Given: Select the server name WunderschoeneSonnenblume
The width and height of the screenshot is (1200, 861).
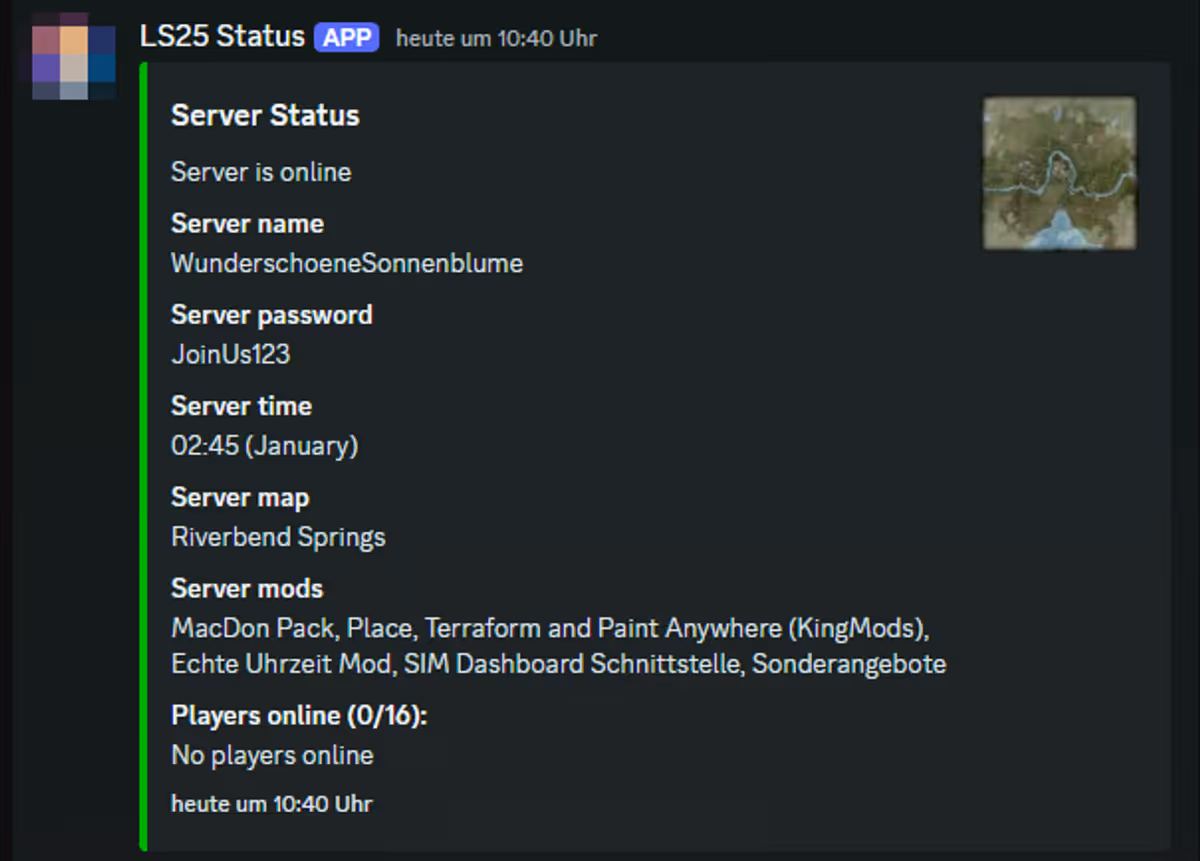Looking at the screenshot, I should [x=347, y=263].
